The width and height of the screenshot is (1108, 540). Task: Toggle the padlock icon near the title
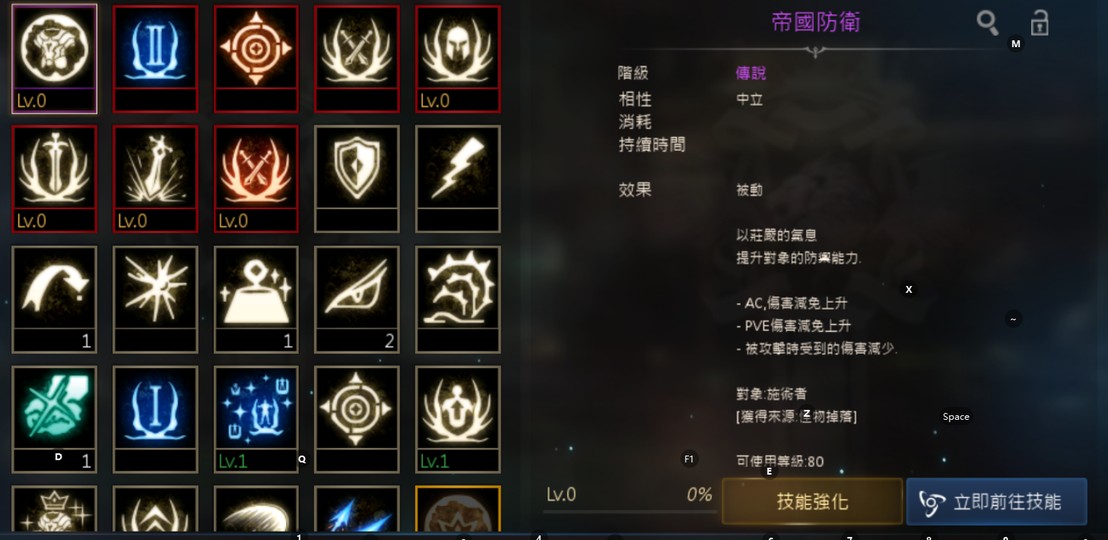click(x=1039, y=23)
